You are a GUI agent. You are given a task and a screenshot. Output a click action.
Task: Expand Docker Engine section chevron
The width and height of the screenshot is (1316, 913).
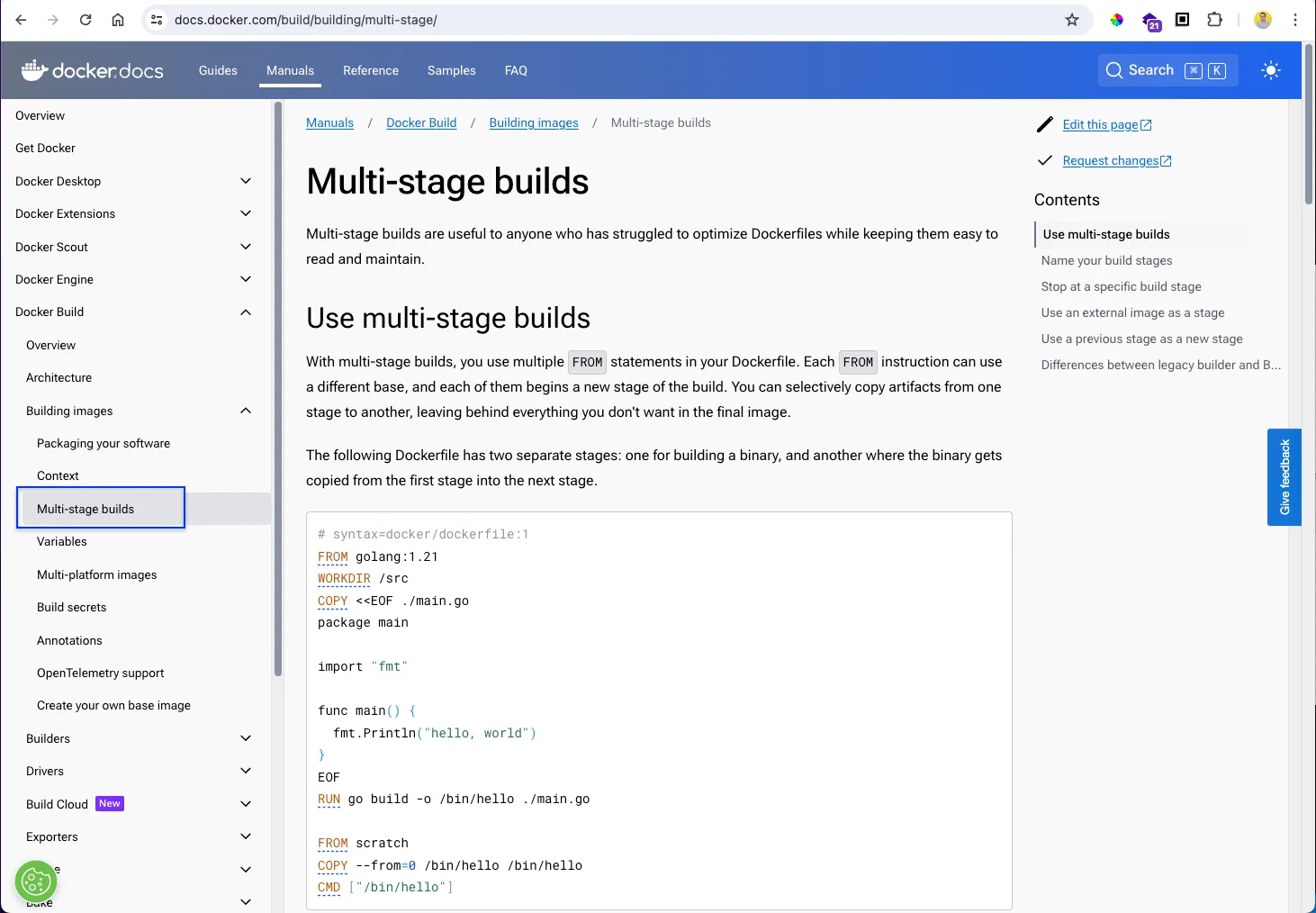coord(246,279)
